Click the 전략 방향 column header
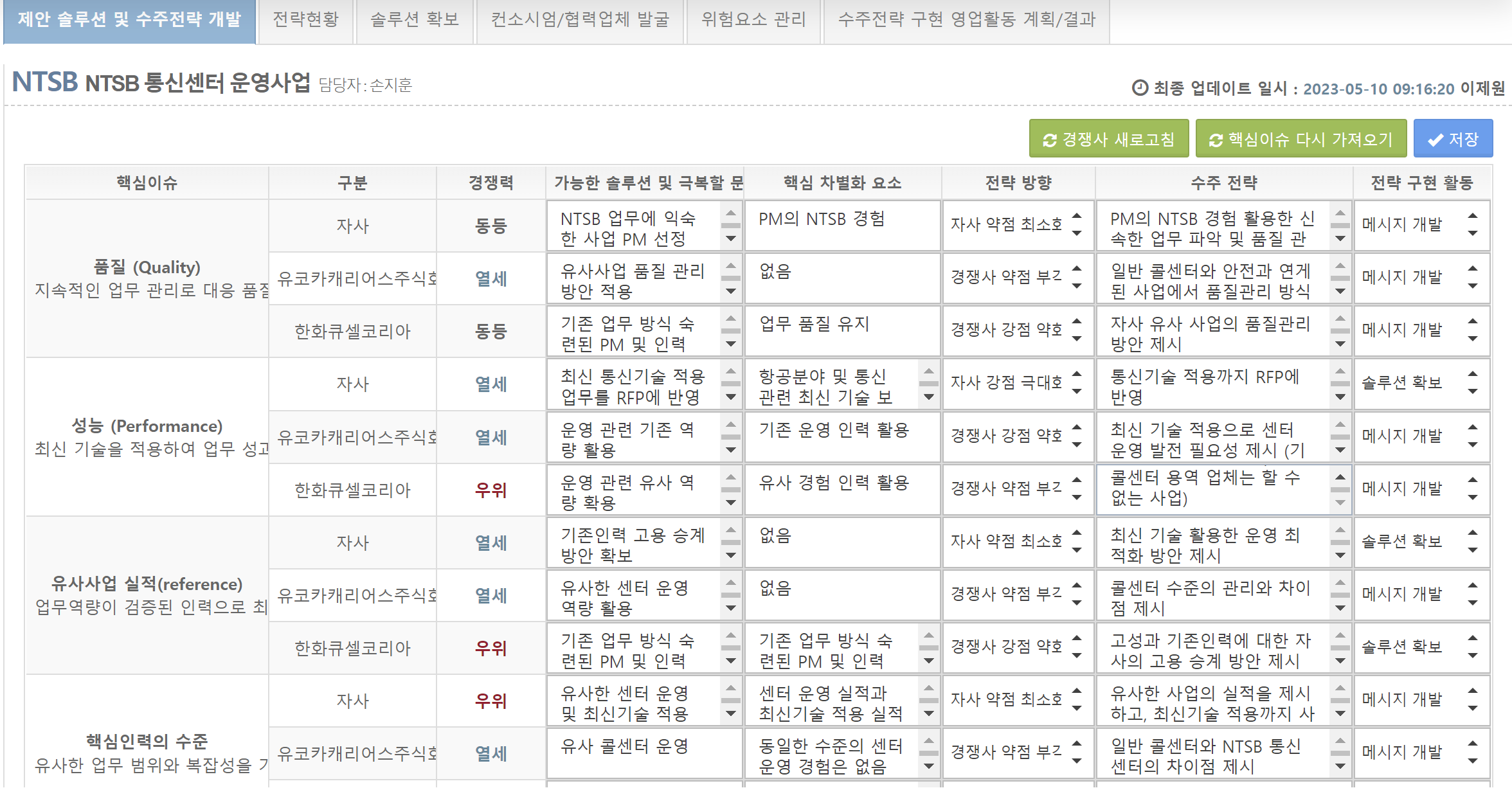Image resolution: width=1512 pixels, height=788 pixels. pos(1018,183)
